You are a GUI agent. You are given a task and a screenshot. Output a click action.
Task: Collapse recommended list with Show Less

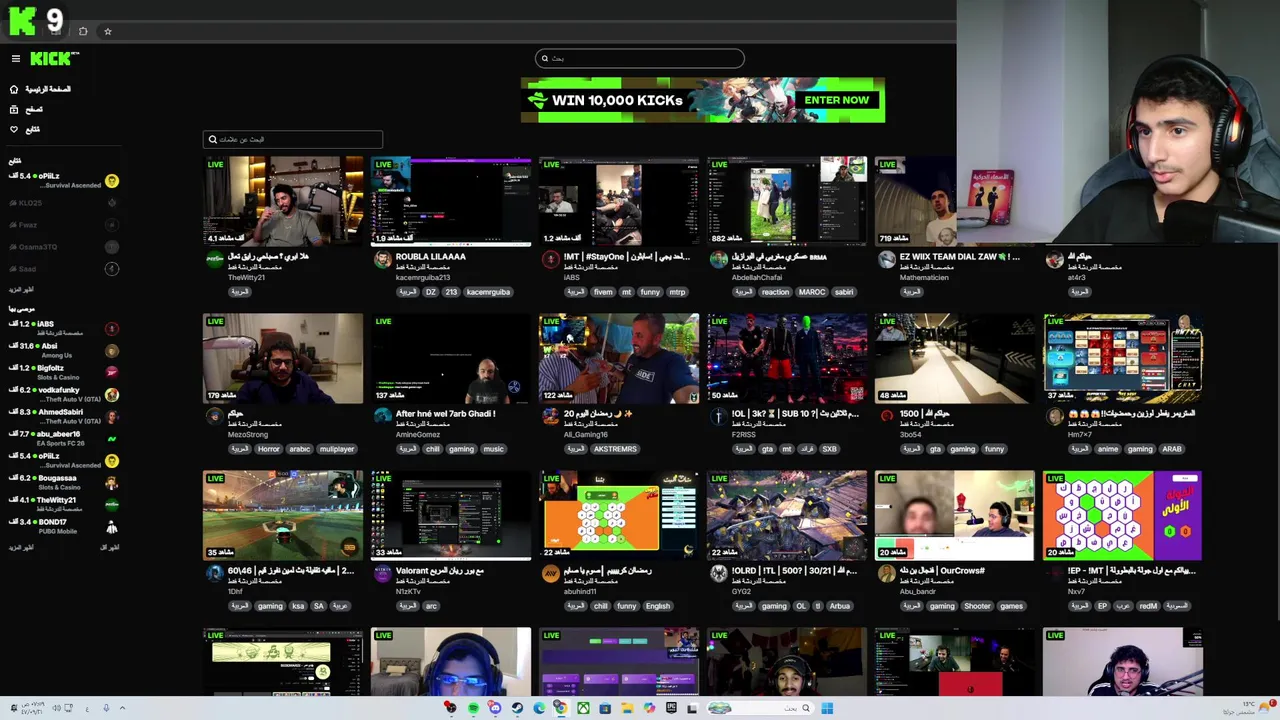point(109,547)
